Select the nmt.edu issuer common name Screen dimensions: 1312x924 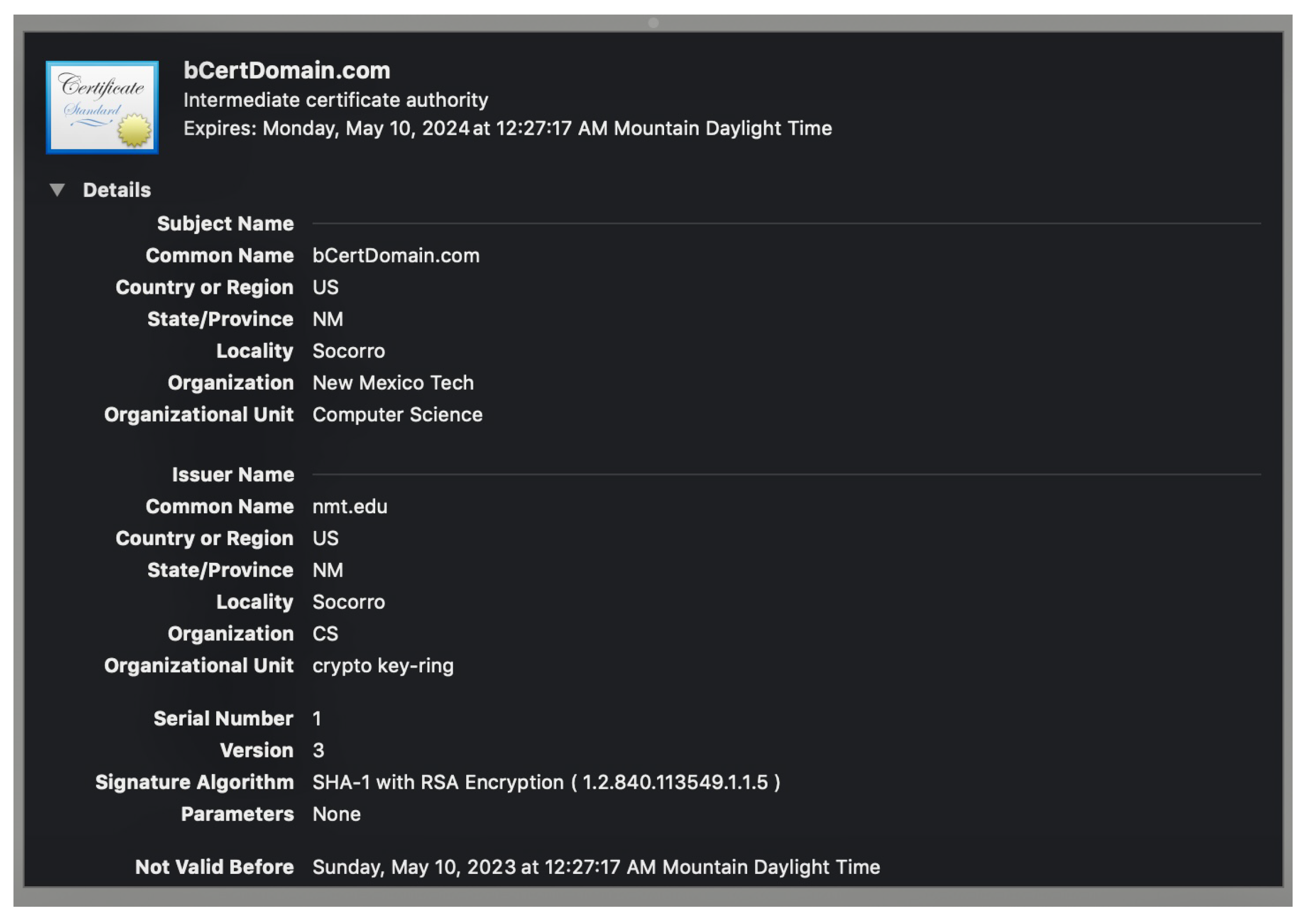click(x=350, y=507)
